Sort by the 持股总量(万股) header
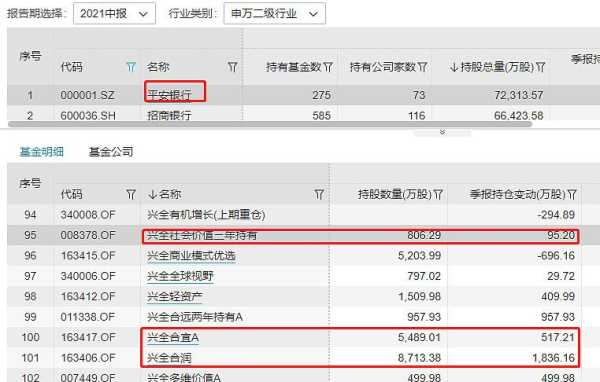 (492, 67)
